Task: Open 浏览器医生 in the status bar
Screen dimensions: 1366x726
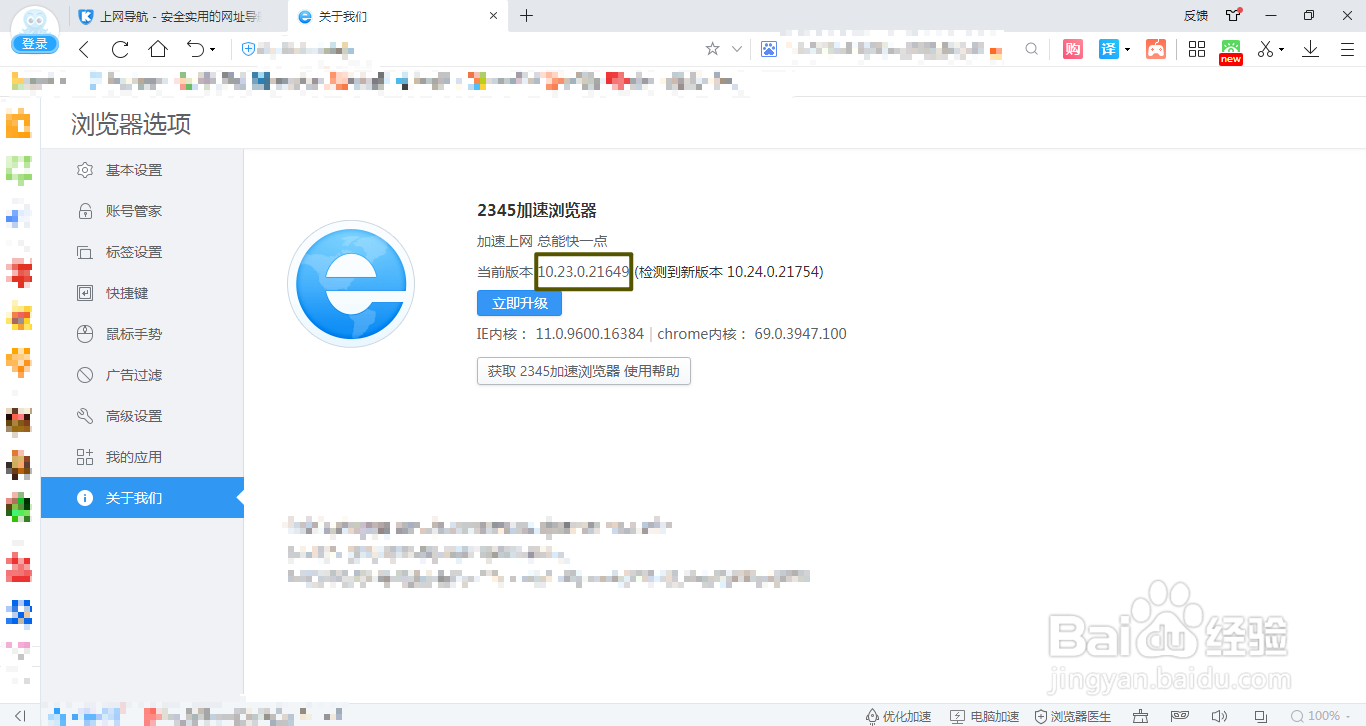Action: (1073, 716)
